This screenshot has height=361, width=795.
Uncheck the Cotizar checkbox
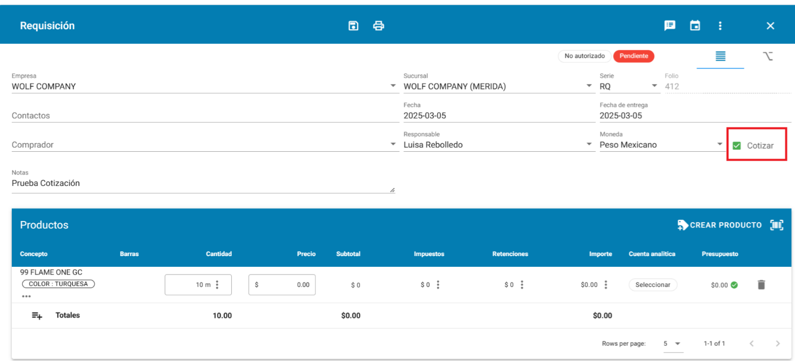pos(737,146)
